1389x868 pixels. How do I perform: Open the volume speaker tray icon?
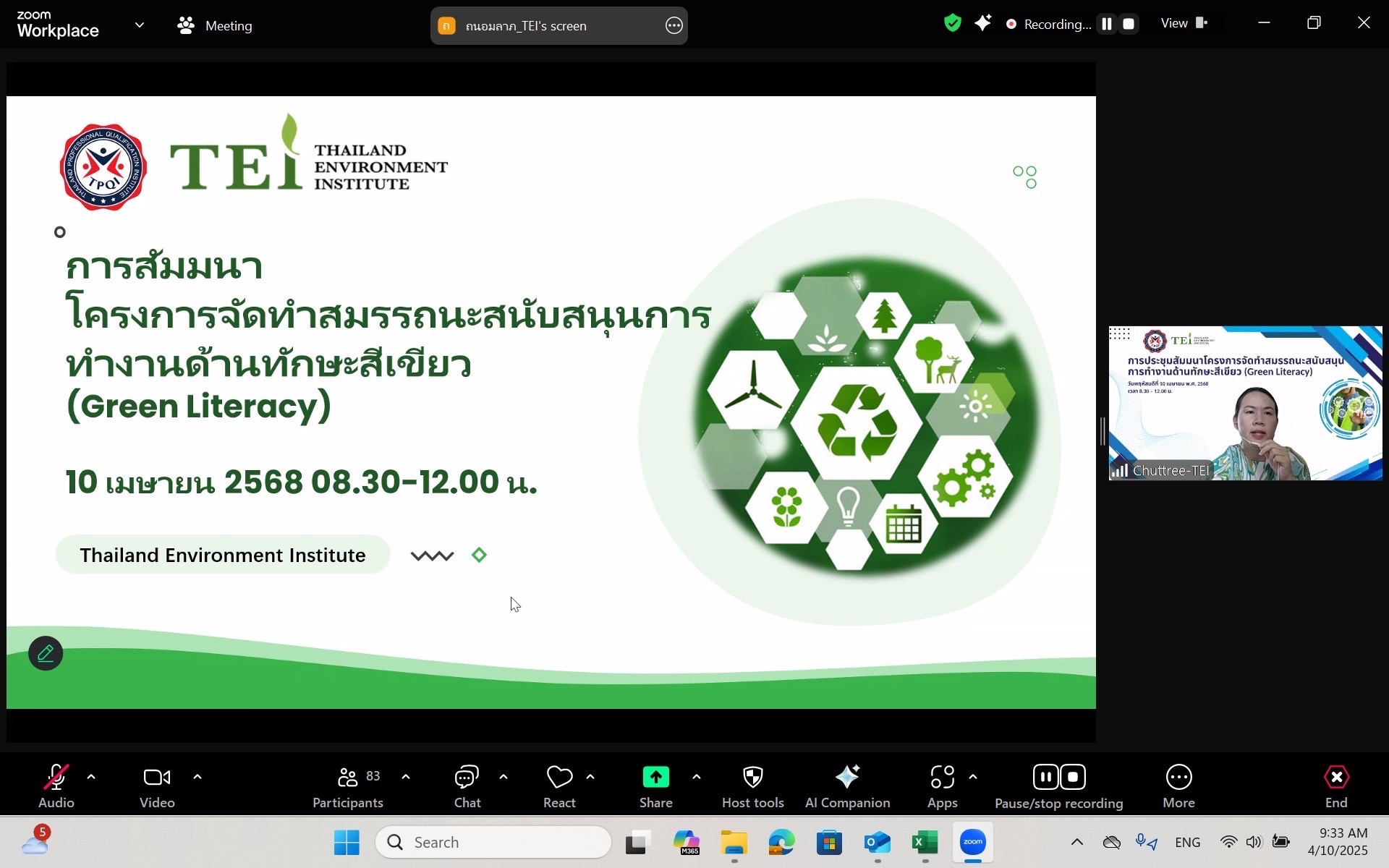tap(1254, 841)
